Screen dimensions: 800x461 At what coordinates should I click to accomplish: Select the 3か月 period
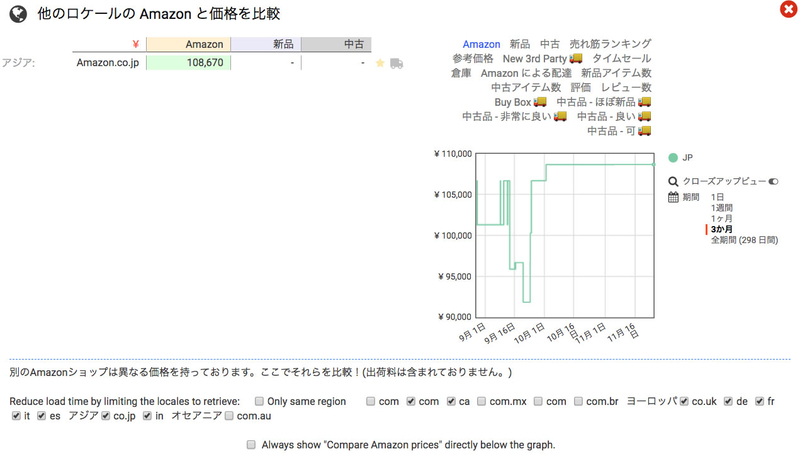pyautogui.click(x=722, y=229)
